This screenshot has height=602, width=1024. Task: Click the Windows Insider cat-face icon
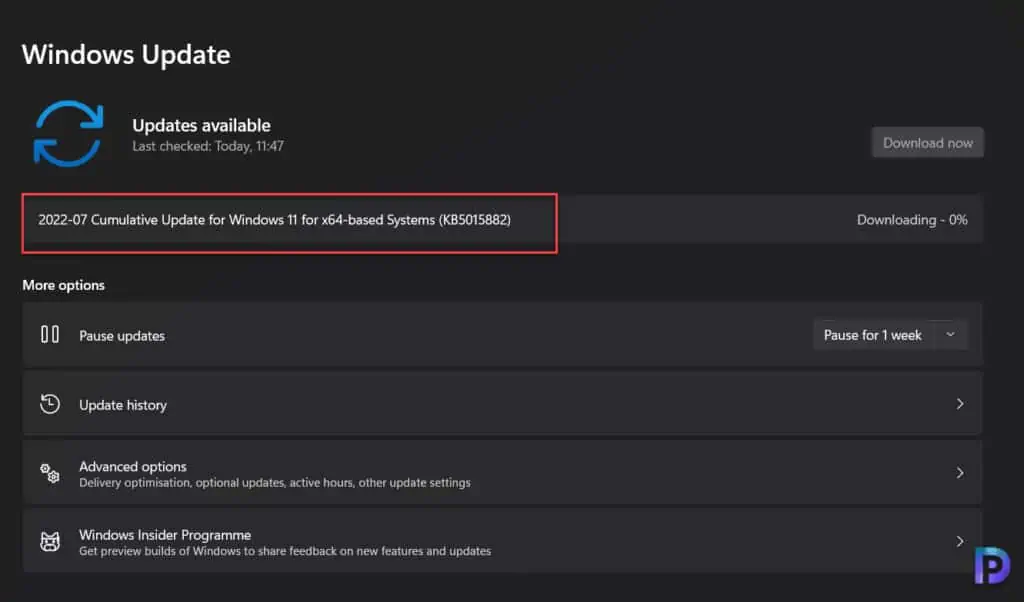click(50, 542)
